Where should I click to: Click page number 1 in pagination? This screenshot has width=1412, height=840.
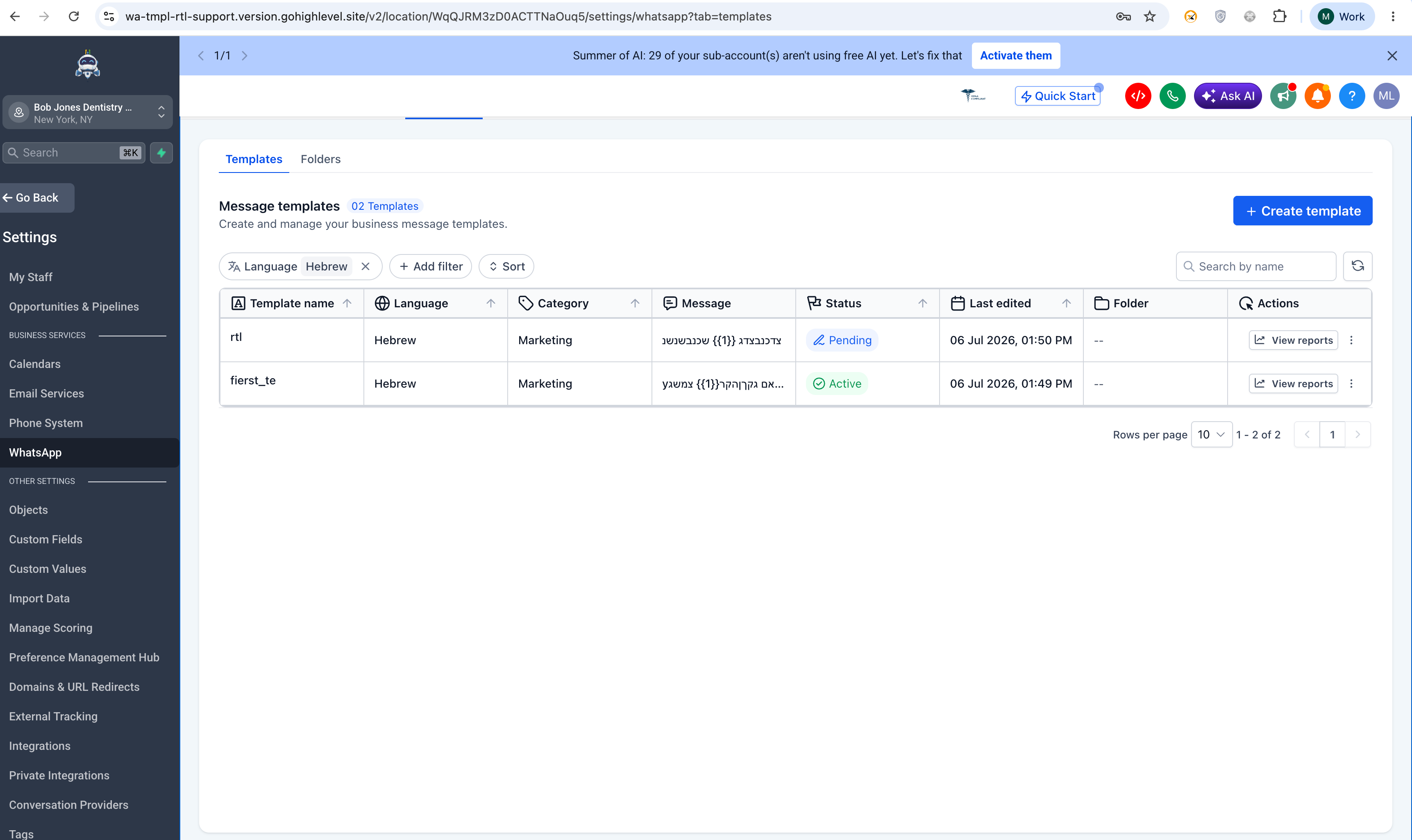coord(1332,434)
